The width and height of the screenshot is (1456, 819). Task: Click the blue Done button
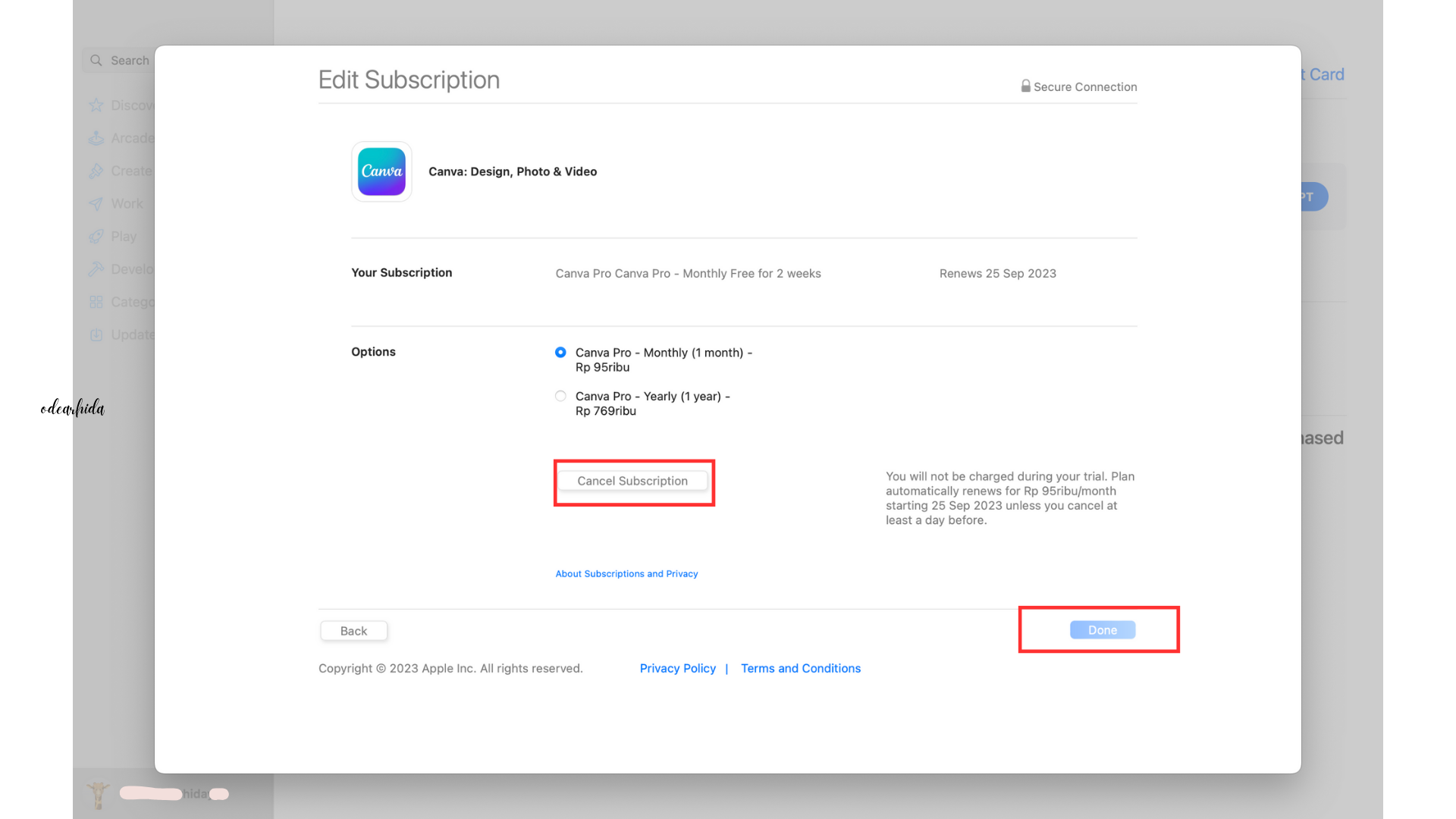(1102, 630)
